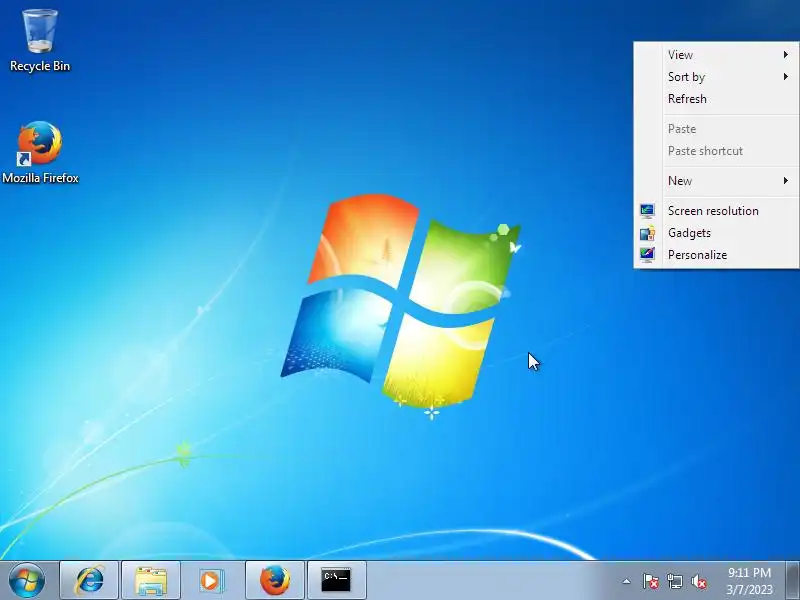This screenshot has width=800, height=600.
Task: Click the network status tray icon
Action: (x=674, y=581)
